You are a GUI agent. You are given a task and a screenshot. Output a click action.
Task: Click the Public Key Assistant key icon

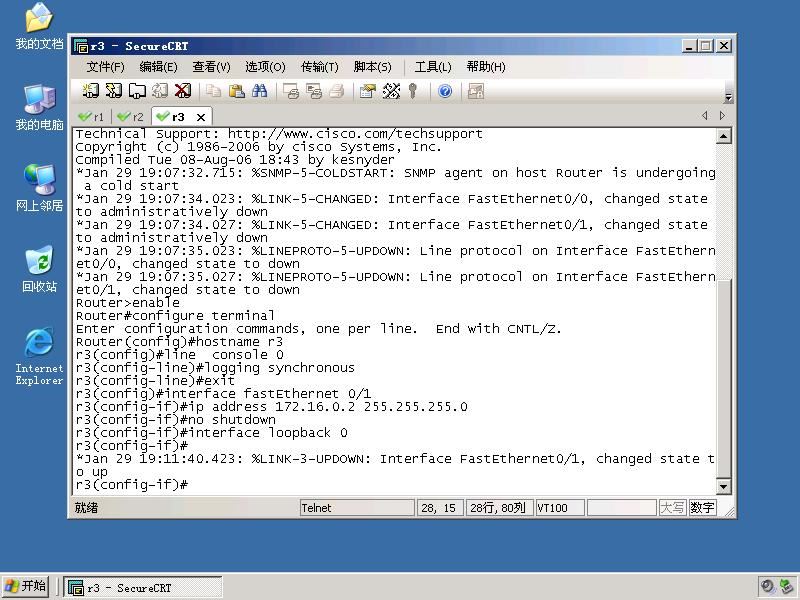pyautogui.click(x=413, y=91)
